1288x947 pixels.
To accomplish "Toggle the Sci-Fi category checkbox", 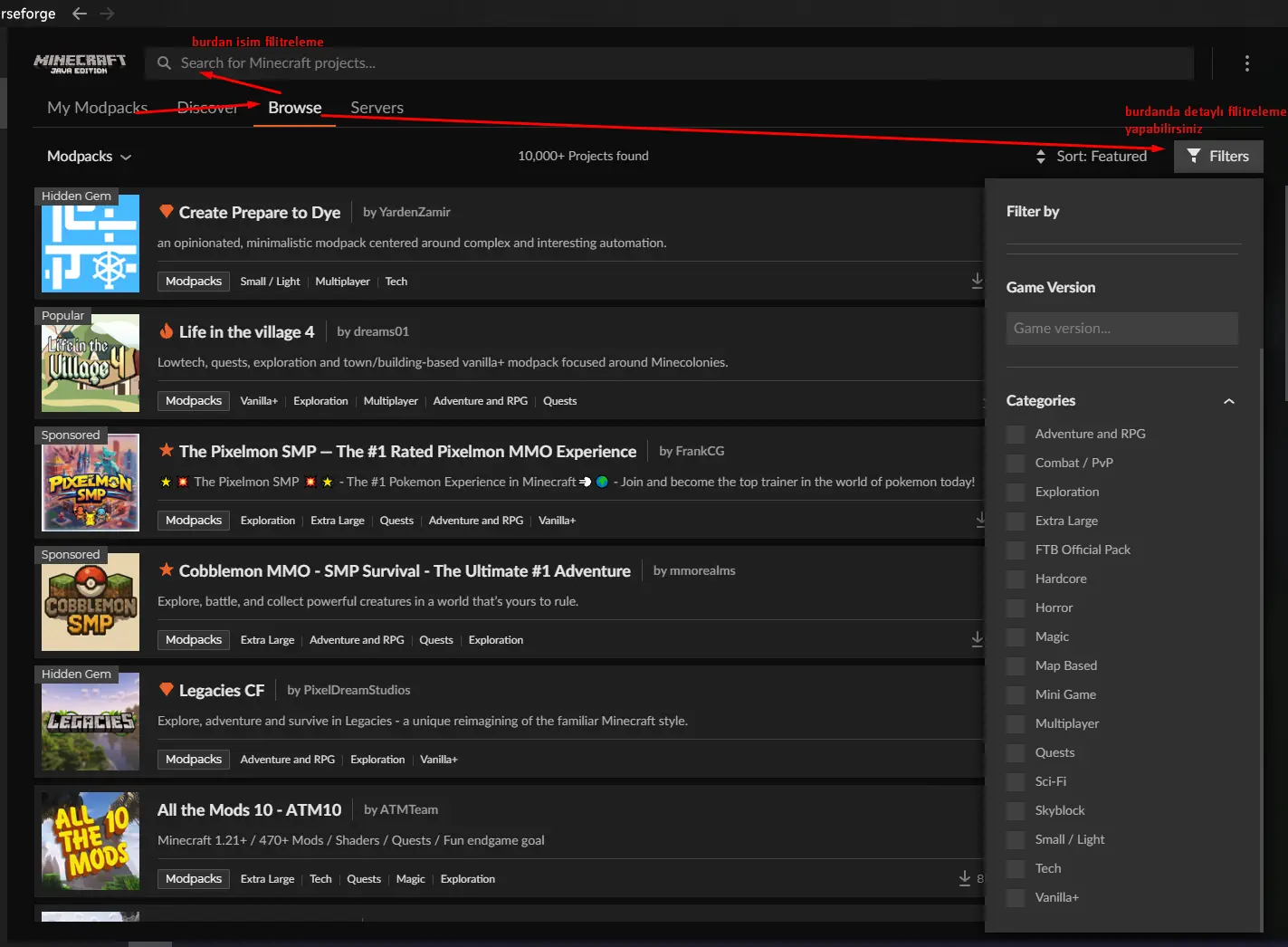I will coord(1016,782).
